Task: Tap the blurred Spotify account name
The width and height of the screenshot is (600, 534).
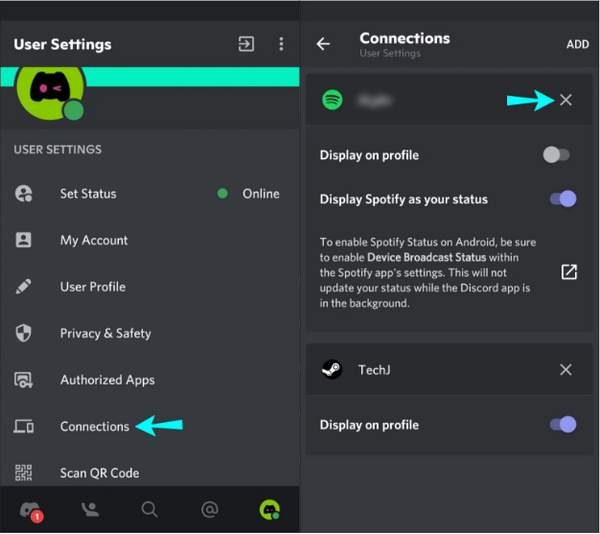Action: pyautogui.click(x=374, y=100)
